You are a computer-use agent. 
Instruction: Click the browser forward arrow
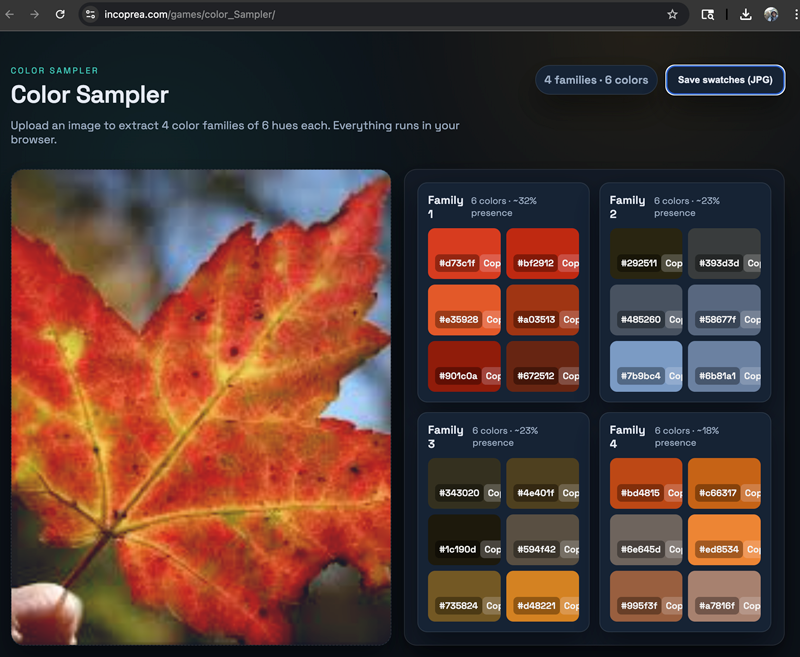(x=35, y=15)
